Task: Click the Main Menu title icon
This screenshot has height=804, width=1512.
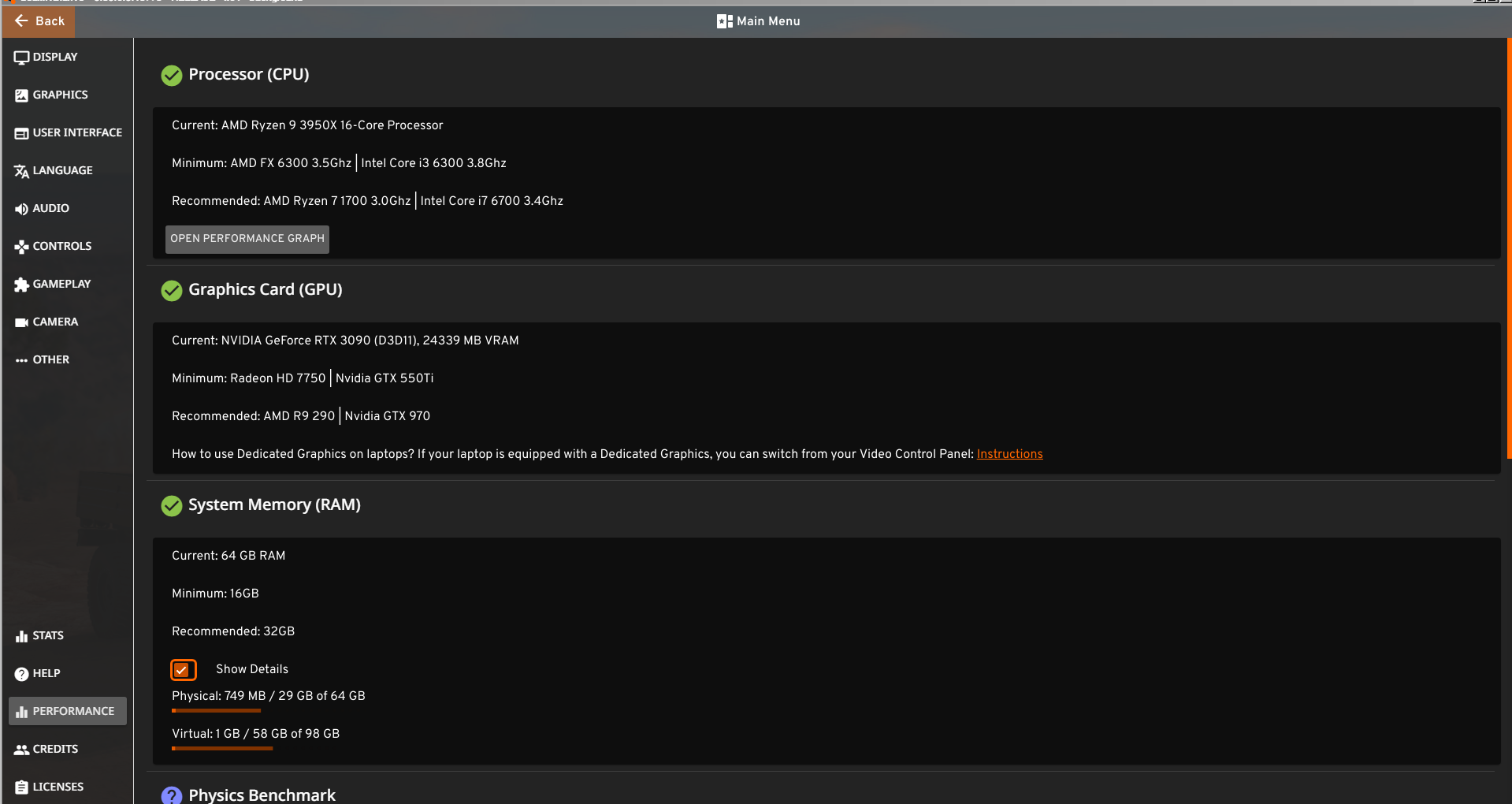Action: (x=724, y=21)
